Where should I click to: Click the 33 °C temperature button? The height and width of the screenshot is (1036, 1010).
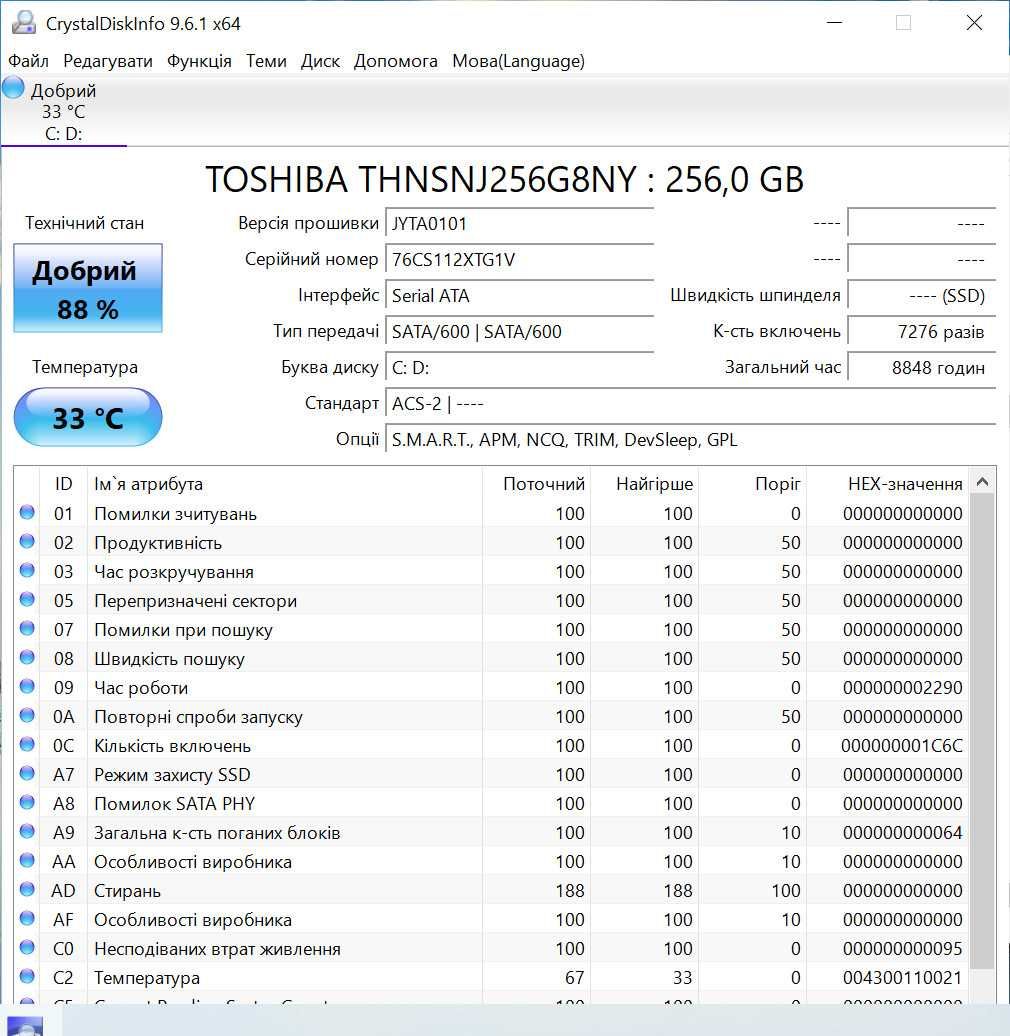pos(88,418)
